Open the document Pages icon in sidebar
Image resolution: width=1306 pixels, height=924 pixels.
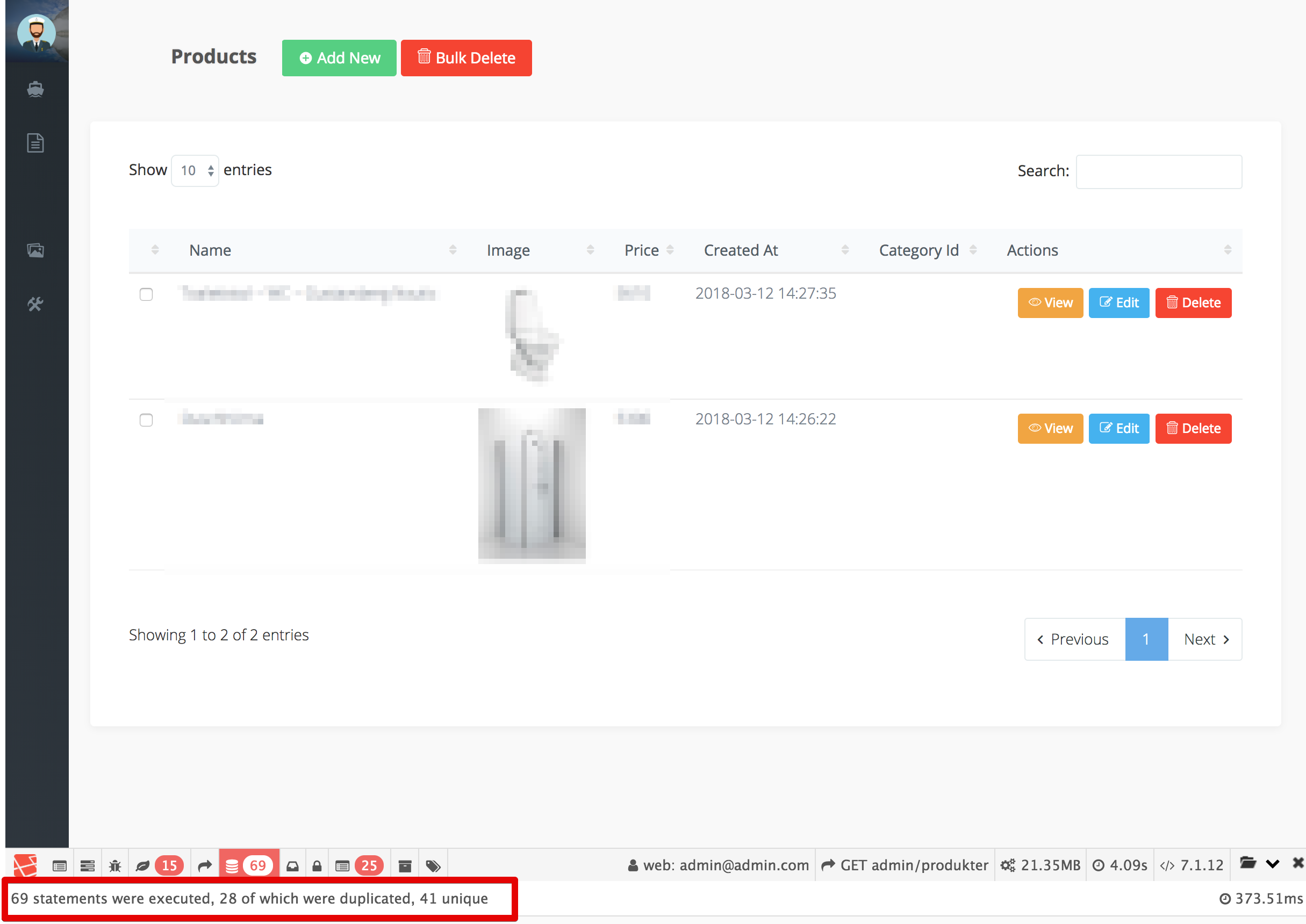(35, 143)
